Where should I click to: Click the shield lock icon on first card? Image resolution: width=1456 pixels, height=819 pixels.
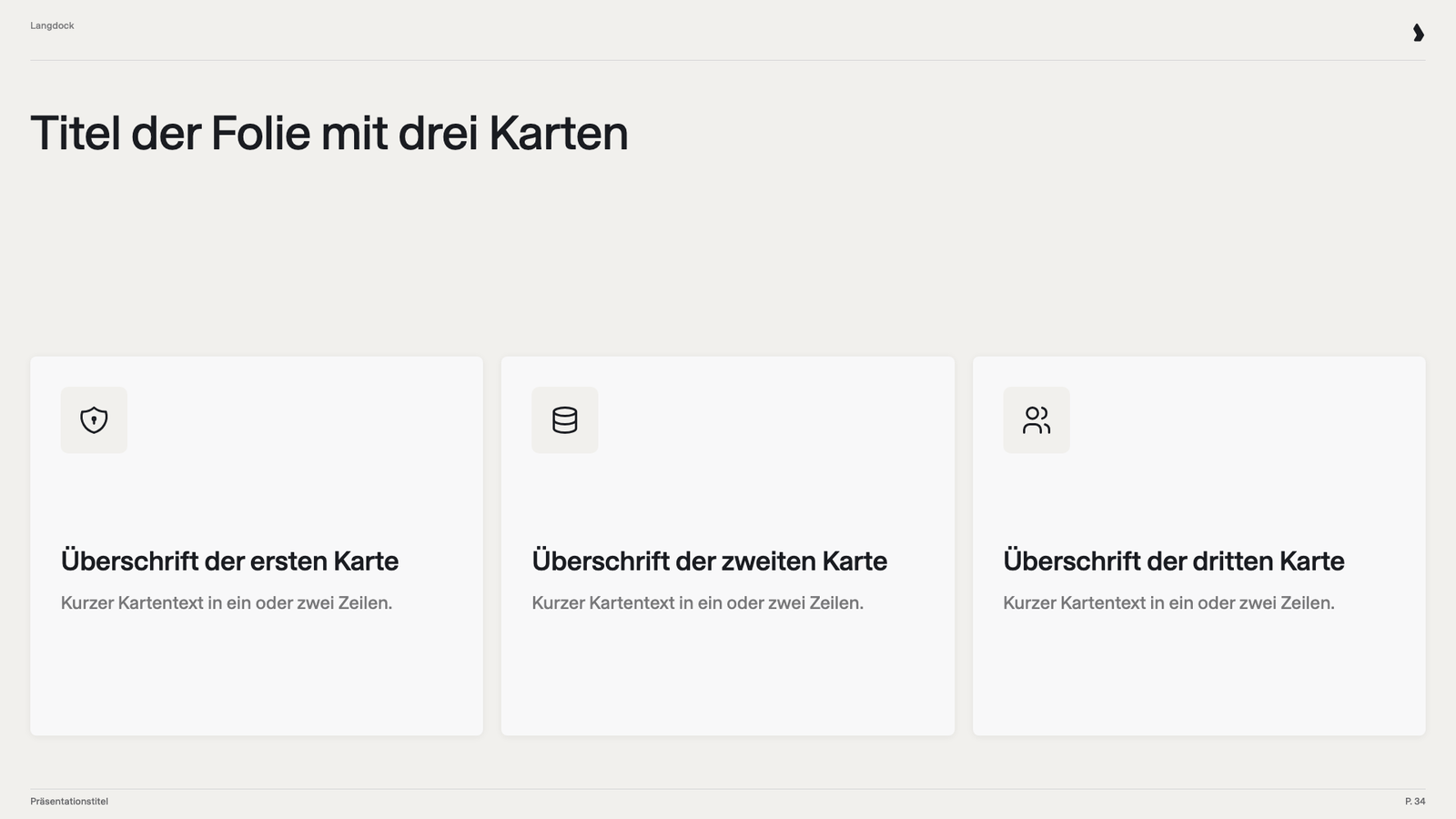(x=94, y=420)
